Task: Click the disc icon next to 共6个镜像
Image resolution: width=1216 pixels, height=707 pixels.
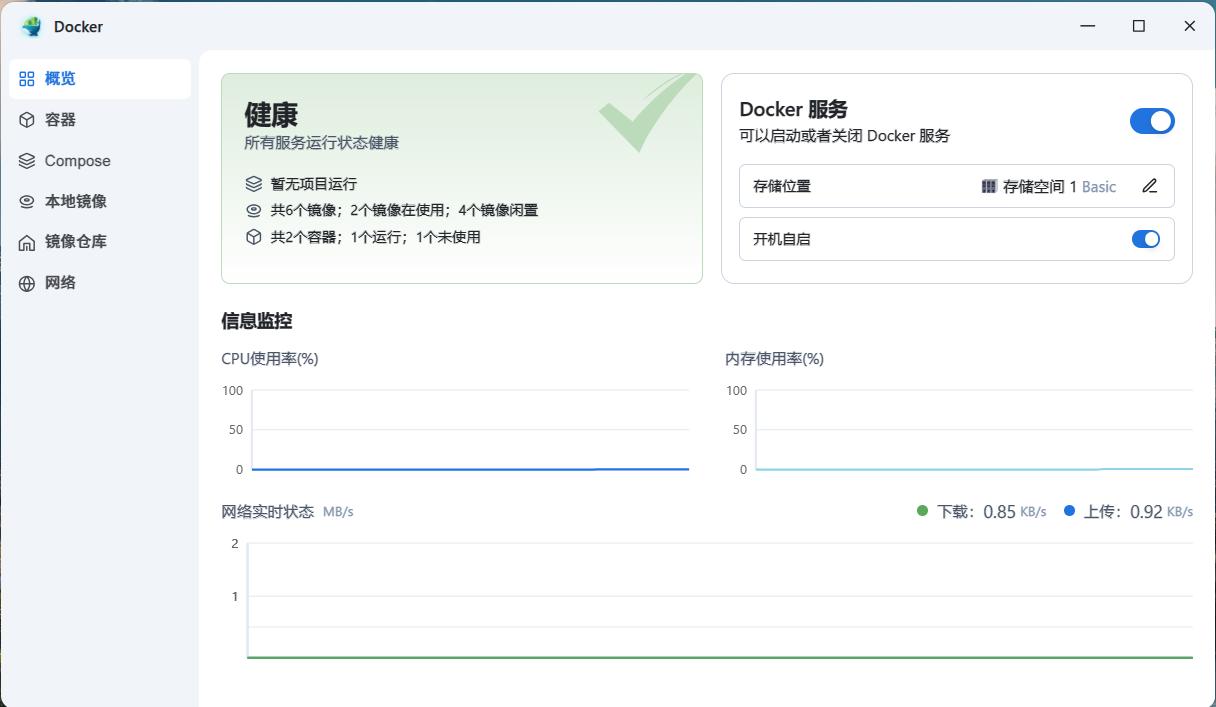Action: pyautogui.click(x=254, y=211)
